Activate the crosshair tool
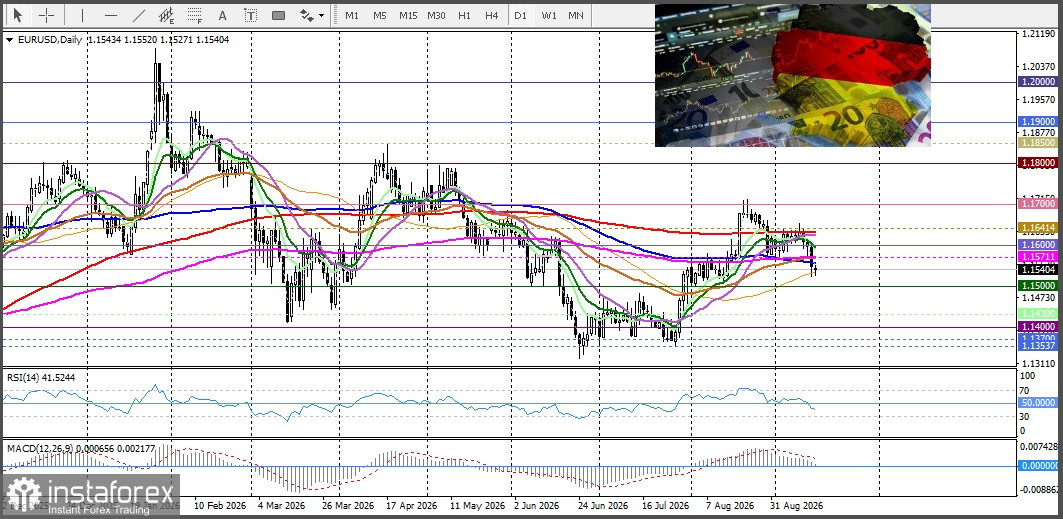The width and height of the screenshot is (1063, 519). tap(46, 15)
